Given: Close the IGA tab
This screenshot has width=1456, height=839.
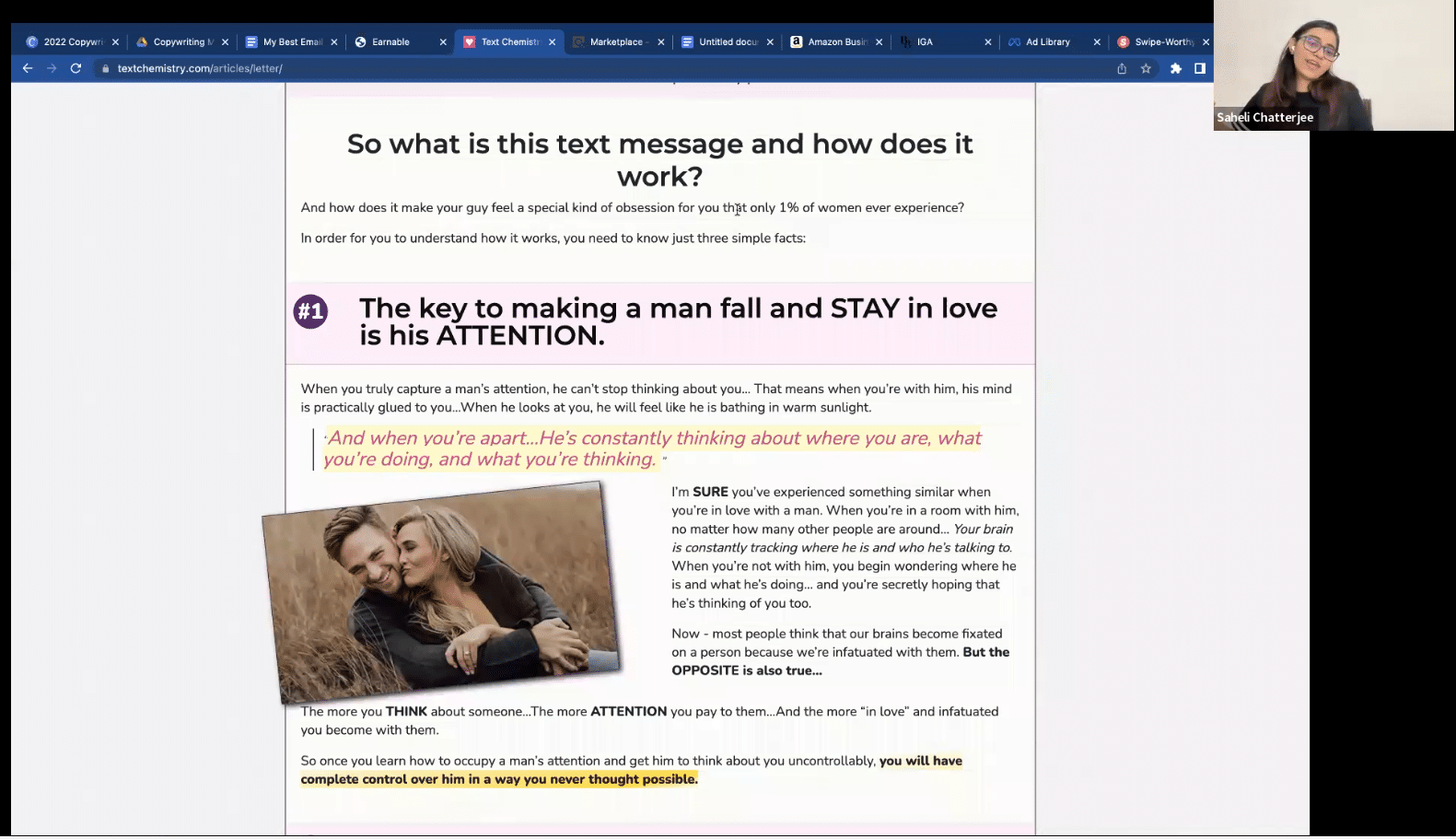Looking at the screenshot, I should click(x=987, y=42).
